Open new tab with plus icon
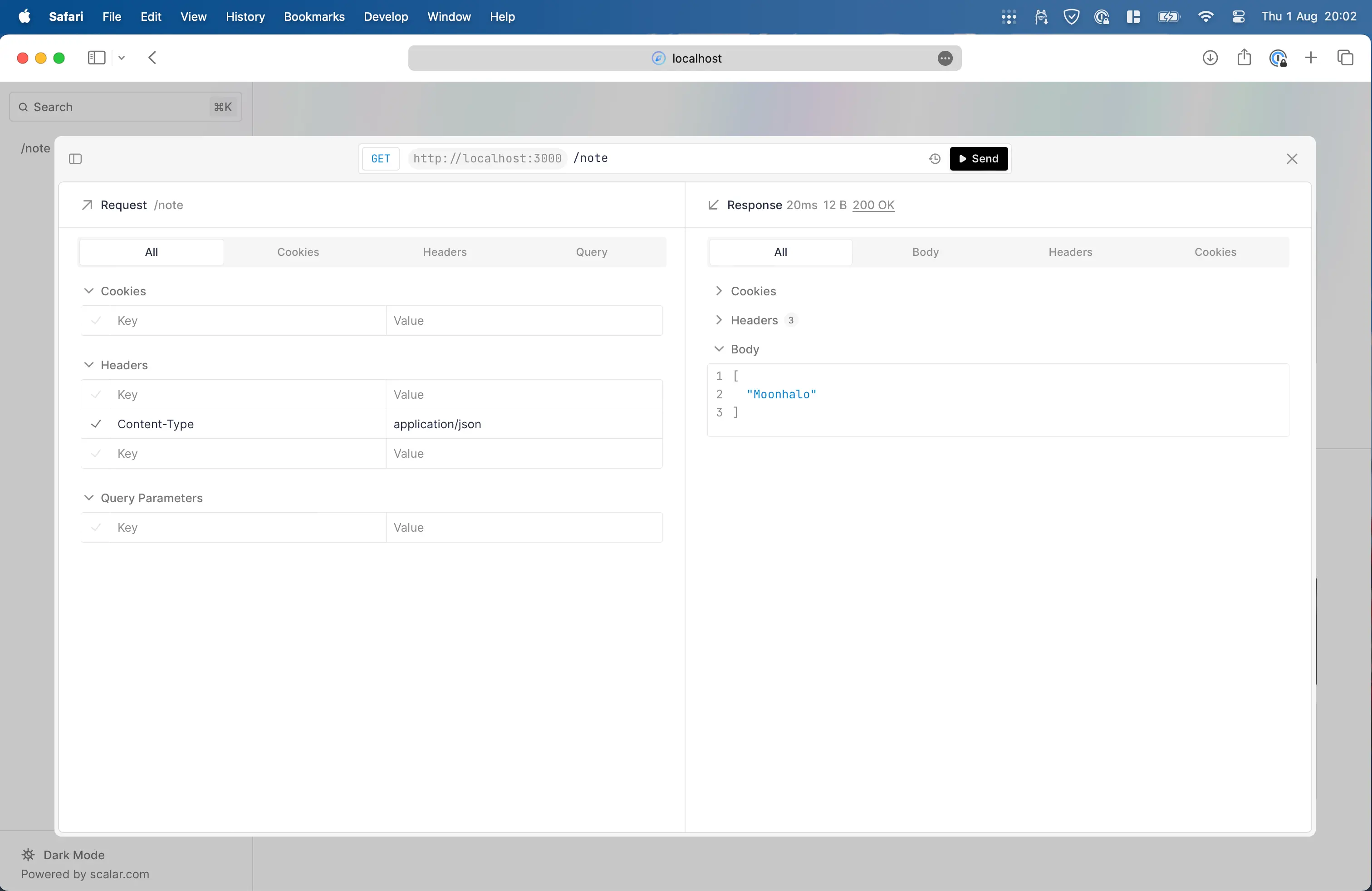Screen dimensions: 1372x891 point(1311,58)
